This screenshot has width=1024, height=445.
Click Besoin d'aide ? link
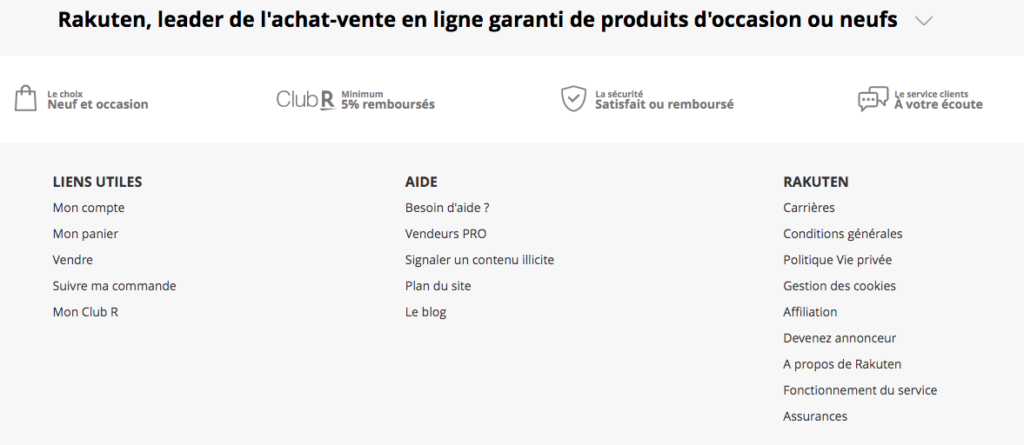tap(447, 208)
